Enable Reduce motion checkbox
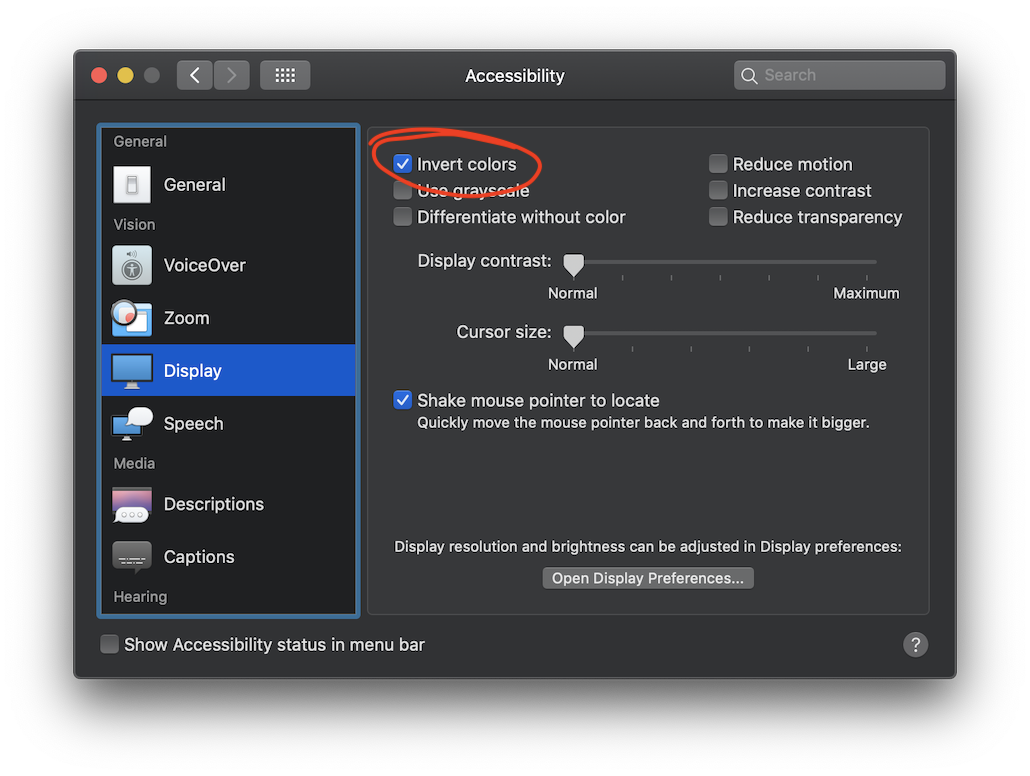The width and height of the screenshot is (1030, 776). (718, 164)
